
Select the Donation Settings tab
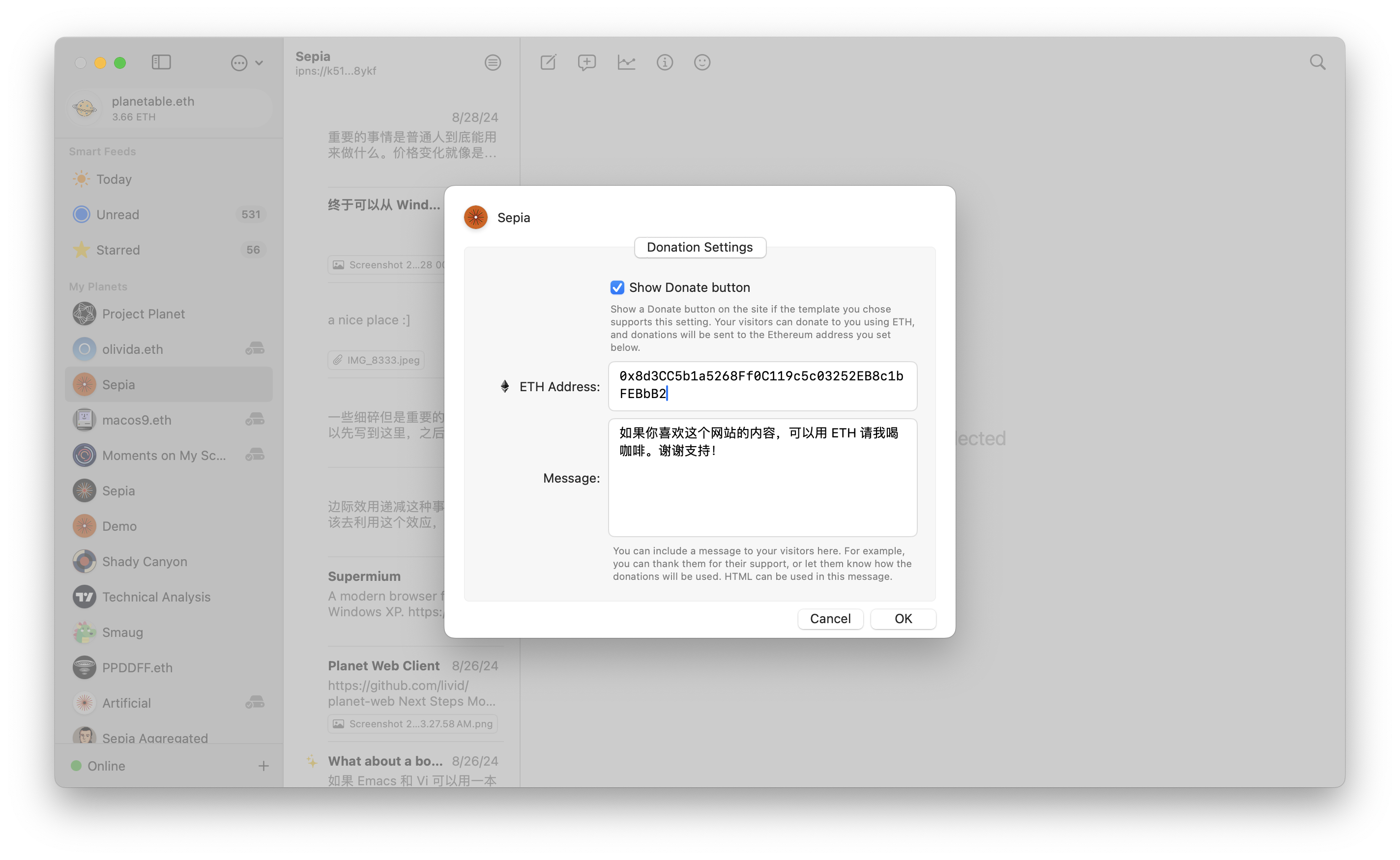(x=699, y=247)
